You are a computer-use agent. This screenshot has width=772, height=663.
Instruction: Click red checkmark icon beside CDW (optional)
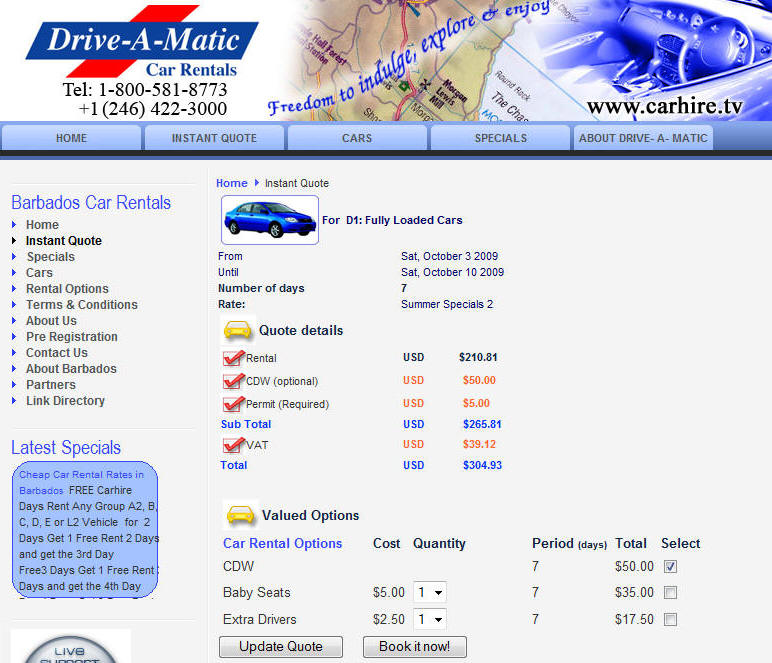233,381
